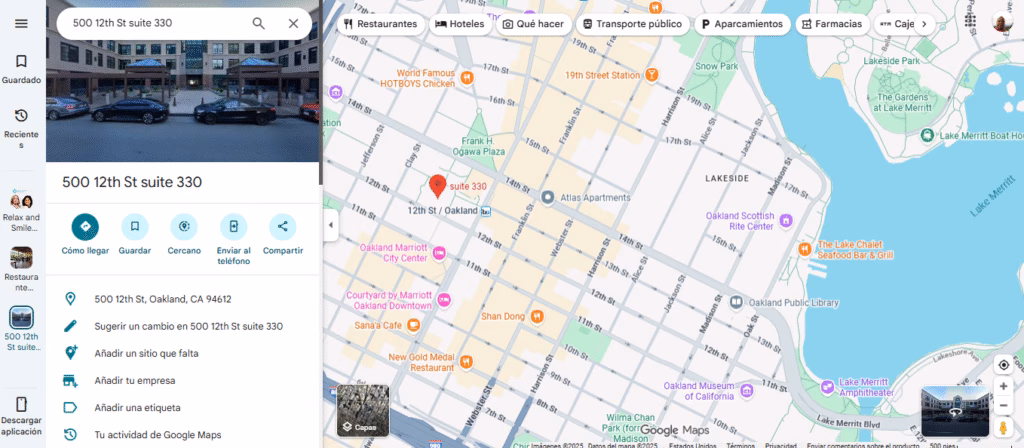Open the Street View thumbnail preview
The image size is (1024, 448).
coord(954,412)
